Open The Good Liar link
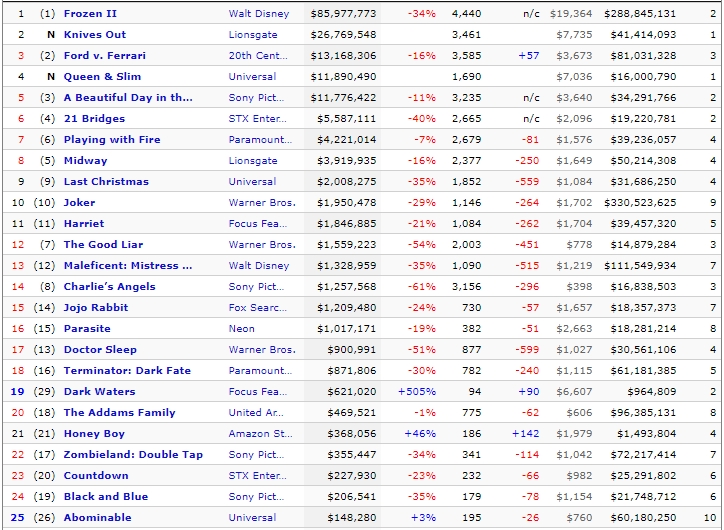Image resolution: width=724 pixels, height=530 pixels. coord(103,245)
